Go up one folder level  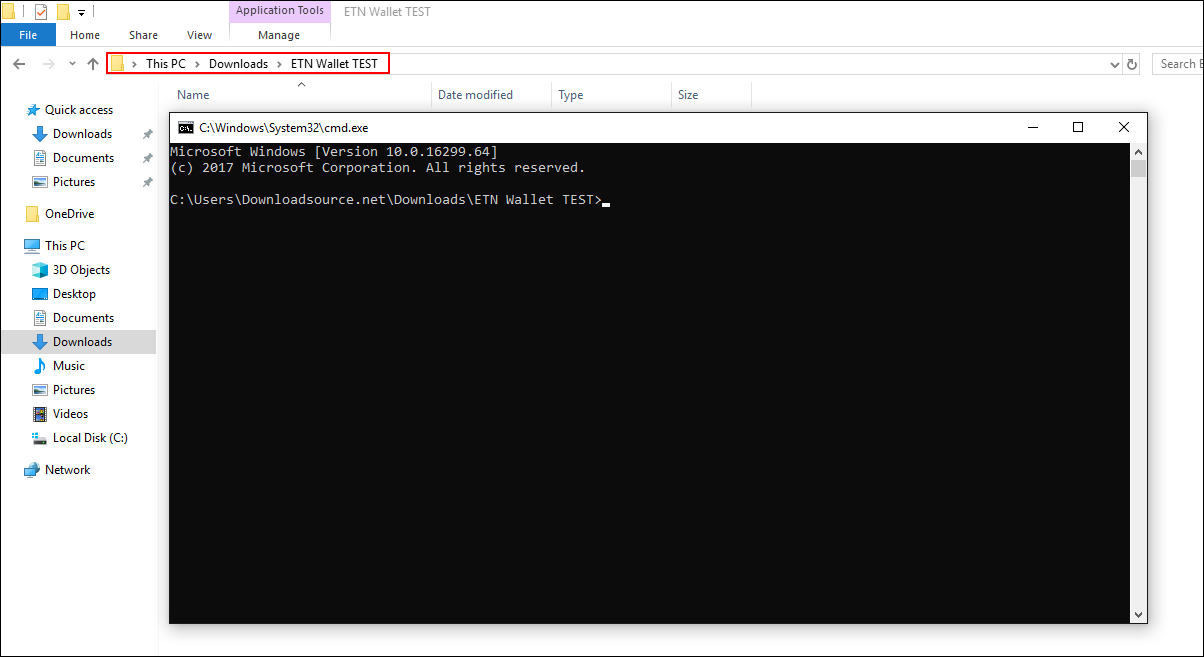point(93,64)
